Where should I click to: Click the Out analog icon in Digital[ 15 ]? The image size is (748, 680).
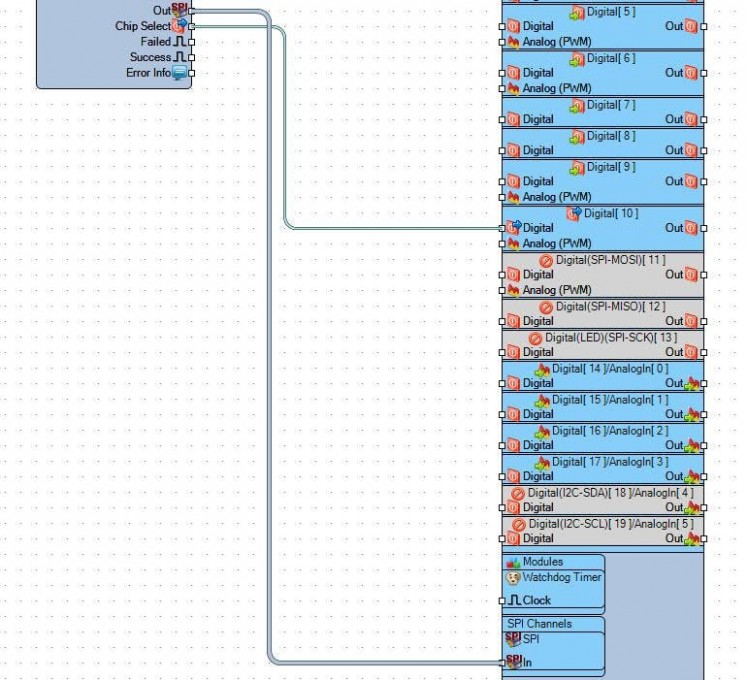[x=692, y=415]
